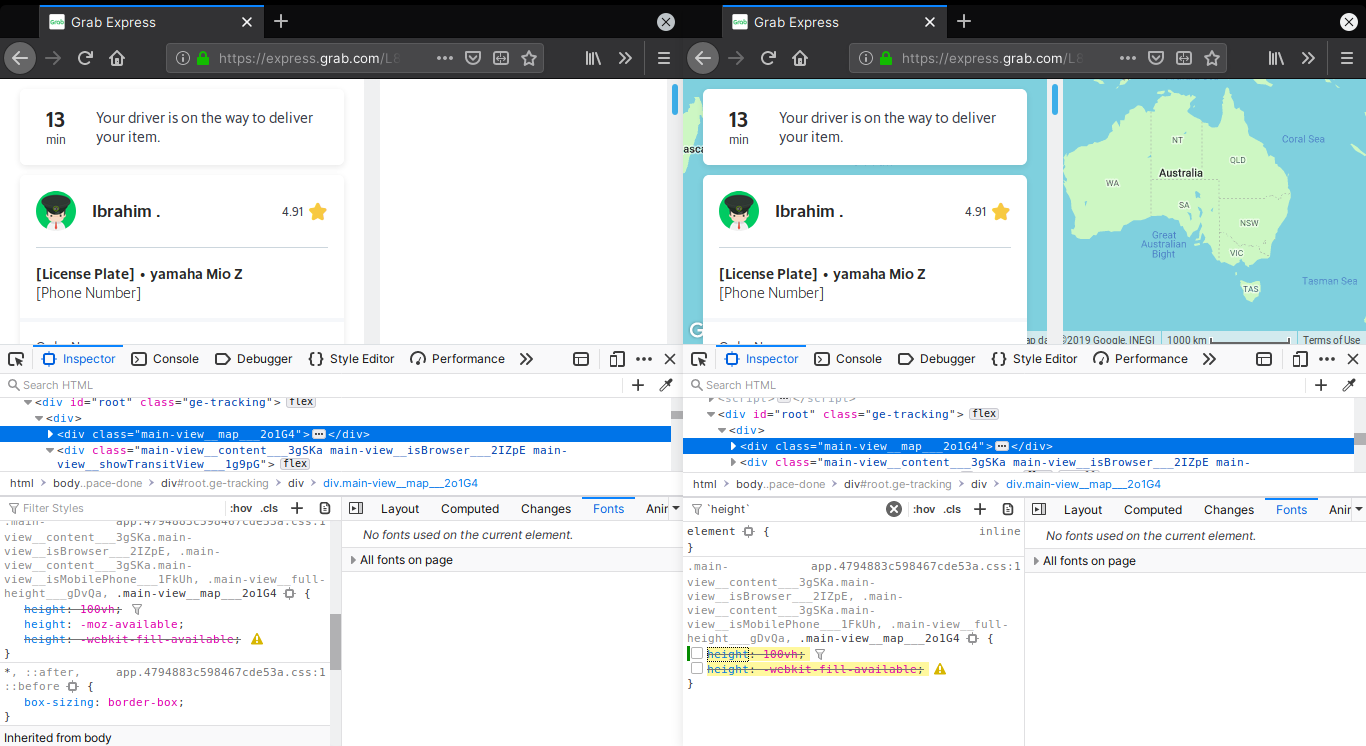Toggle .cls classes panel in right DevTools

[952, 509]
